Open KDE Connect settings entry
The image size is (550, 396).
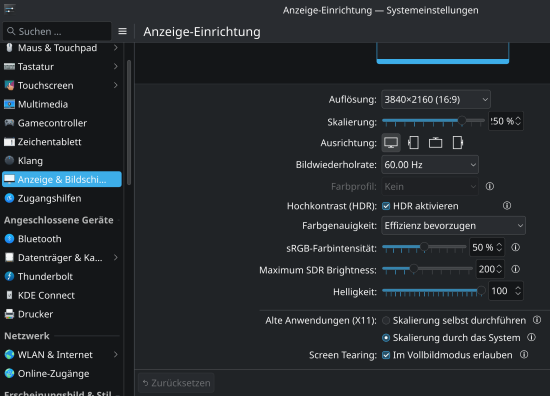[x=62, y=295]
